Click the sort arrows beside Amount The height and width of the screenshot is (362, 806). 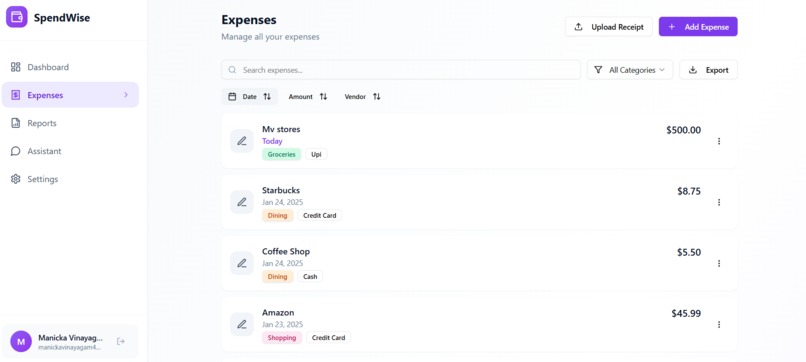click(x=323, y=96)
